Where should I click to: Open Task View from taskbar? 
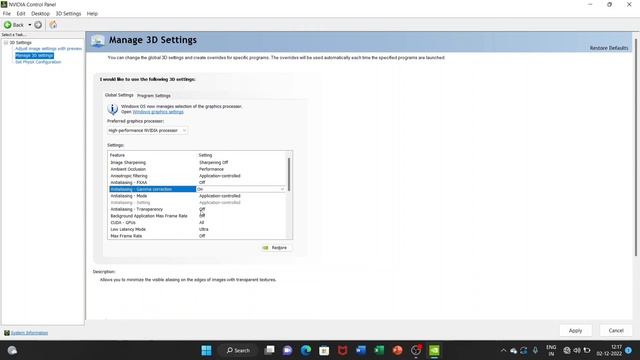click(269, 350)
